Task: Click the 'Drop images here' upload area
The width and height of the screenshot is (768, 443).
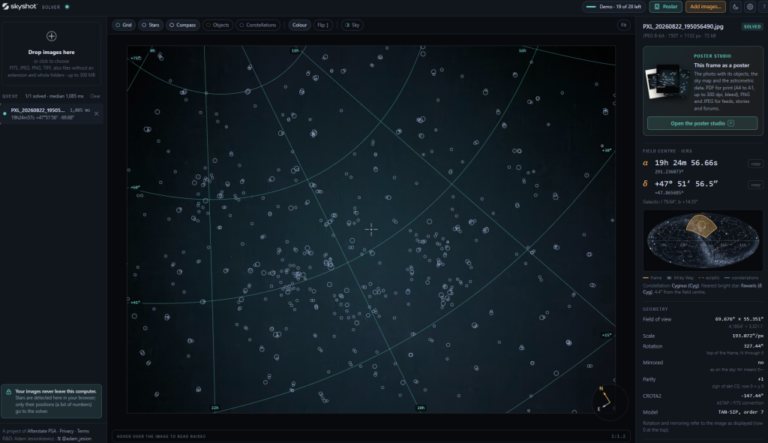Action: [51, 54]
